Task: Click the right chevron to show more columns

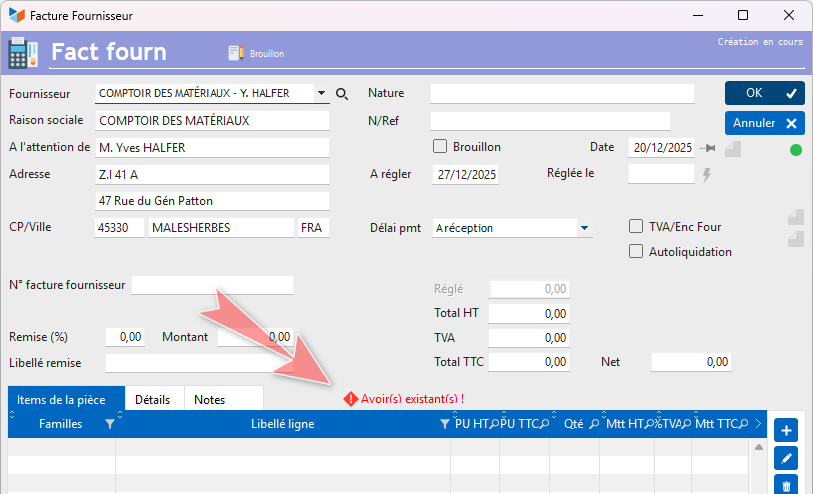Action: point(758,424)
